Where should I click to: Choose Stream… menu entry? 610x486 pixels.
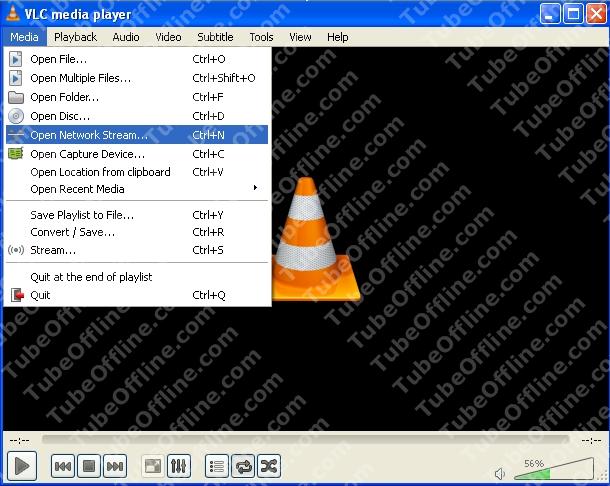coord(137,250)
